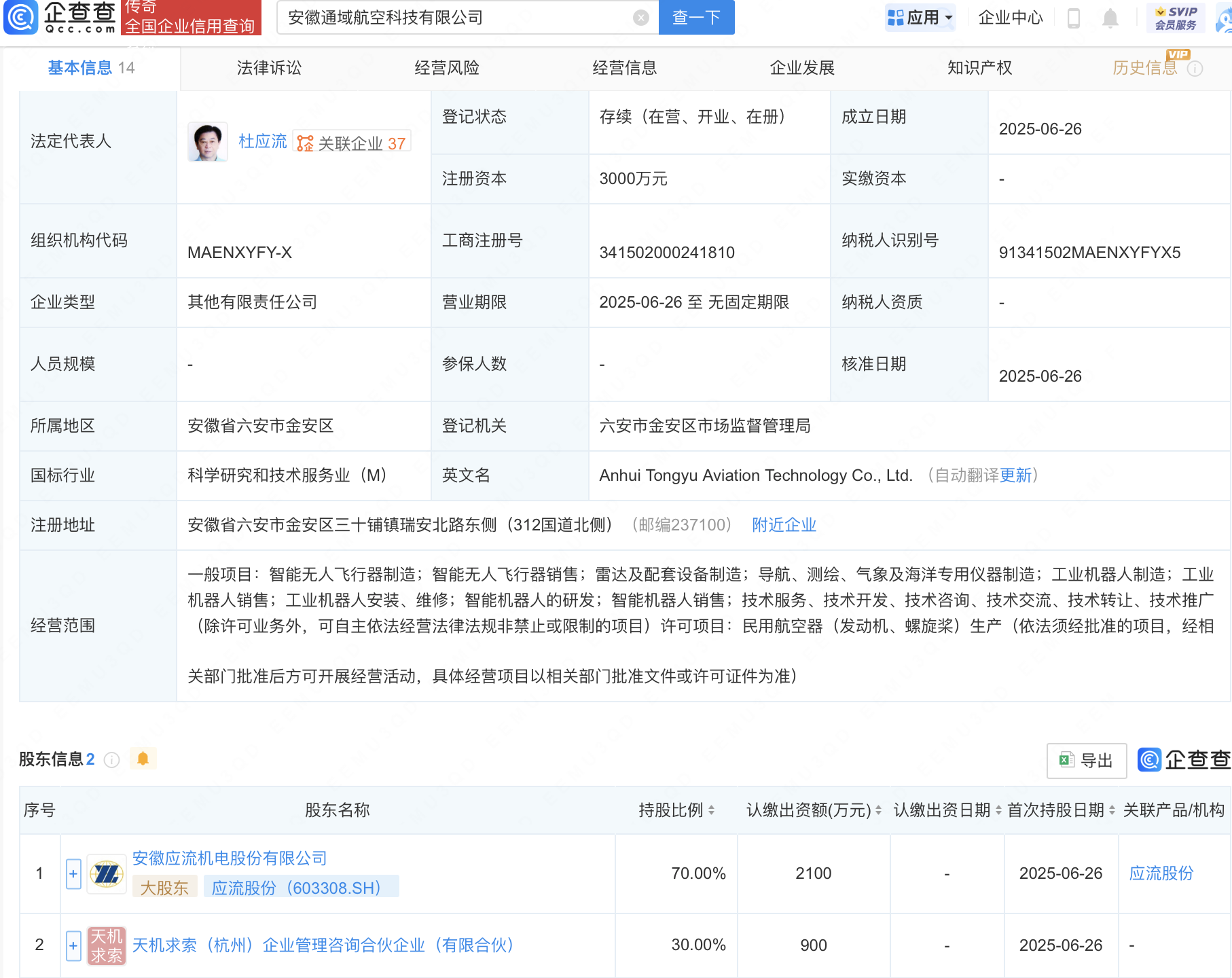The height and width of the screenshot is (978, 1232).
Task: Open SVIP member services icon
Action: 1176,18
